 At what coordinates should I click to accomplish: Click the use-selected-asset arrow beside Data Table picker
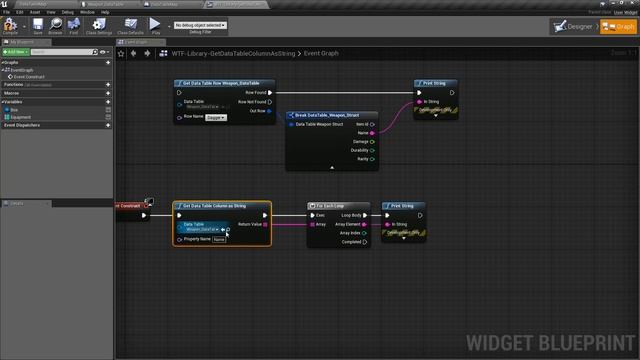tap(223, 230)
